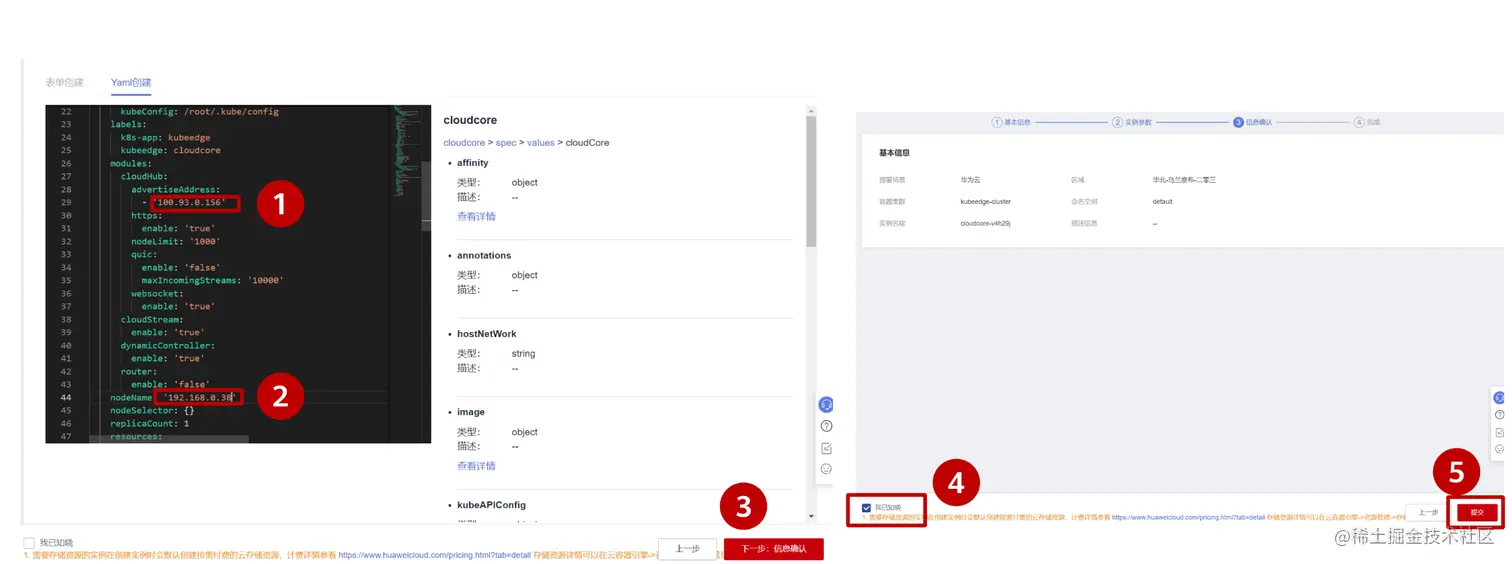Open the help question-mark icon on the confirmation page

click(1499, 415)
